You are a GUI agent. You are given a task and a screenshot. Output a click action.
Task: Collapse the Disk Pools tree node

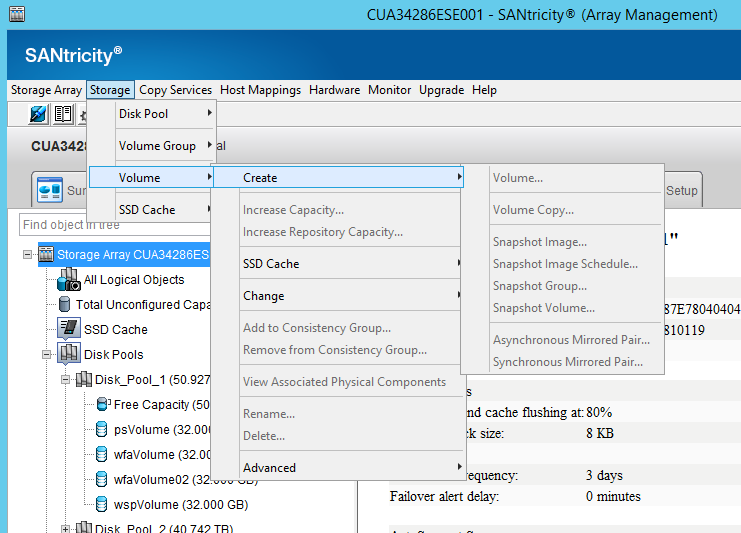[46, 354]
